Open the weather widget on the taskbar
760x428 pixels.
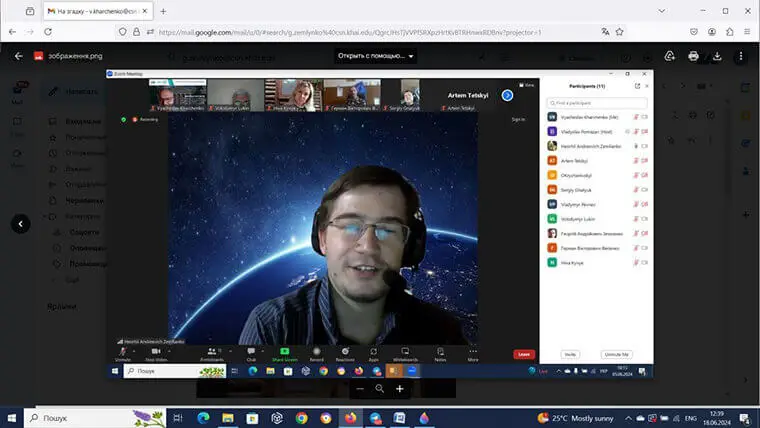(575, 418)
